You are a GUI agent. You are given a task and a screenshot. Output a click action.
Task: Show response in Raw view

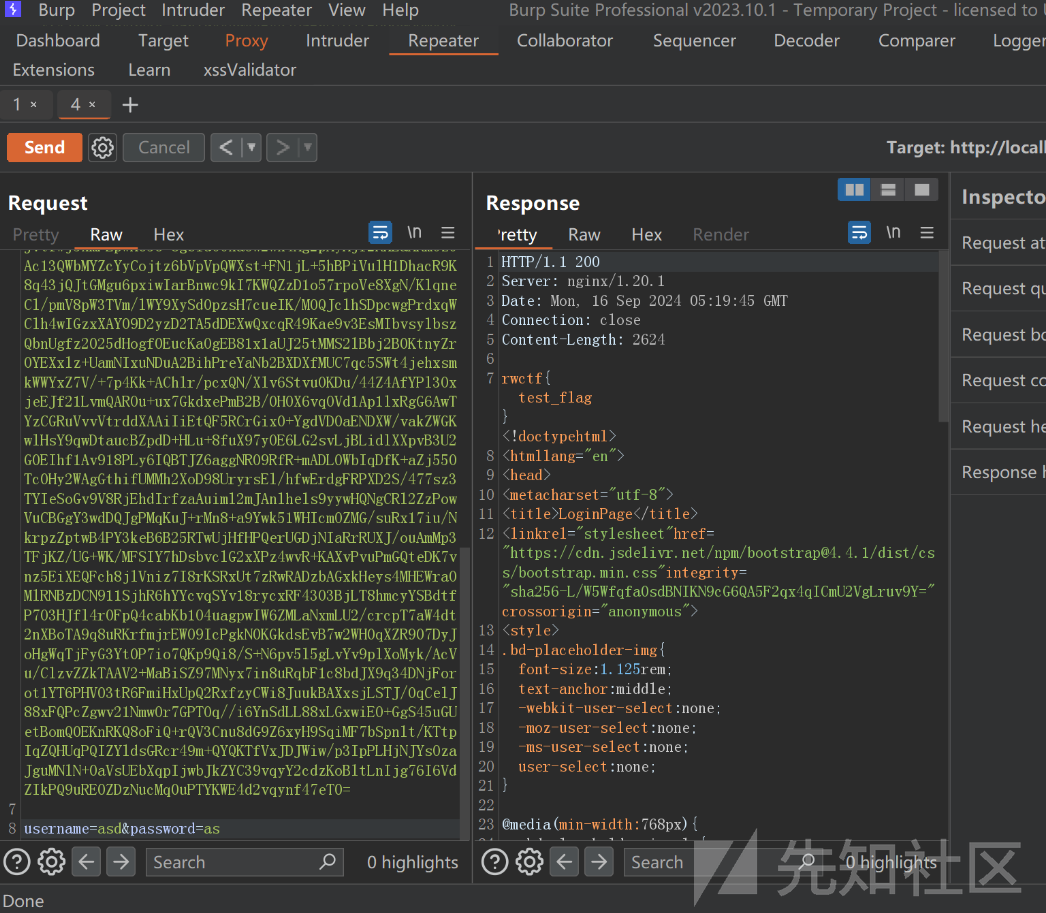point(584,235)
